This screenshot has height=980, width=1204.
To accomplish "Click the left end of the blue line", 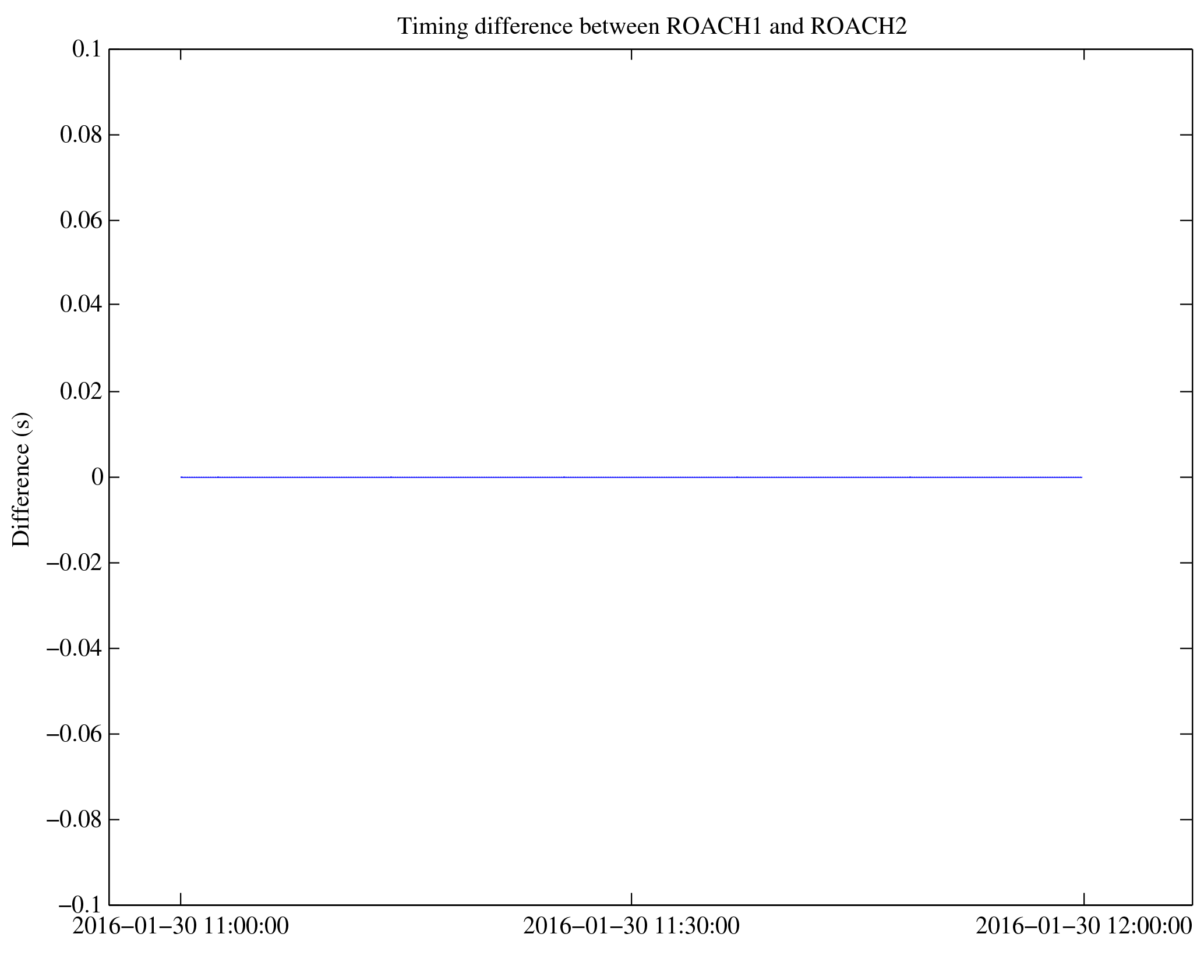I will 182,477.
